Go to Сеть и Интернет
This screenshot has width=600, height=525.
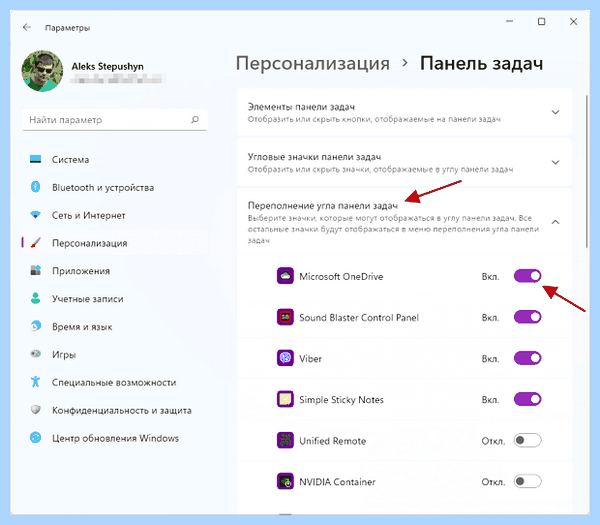click(115, 215)
